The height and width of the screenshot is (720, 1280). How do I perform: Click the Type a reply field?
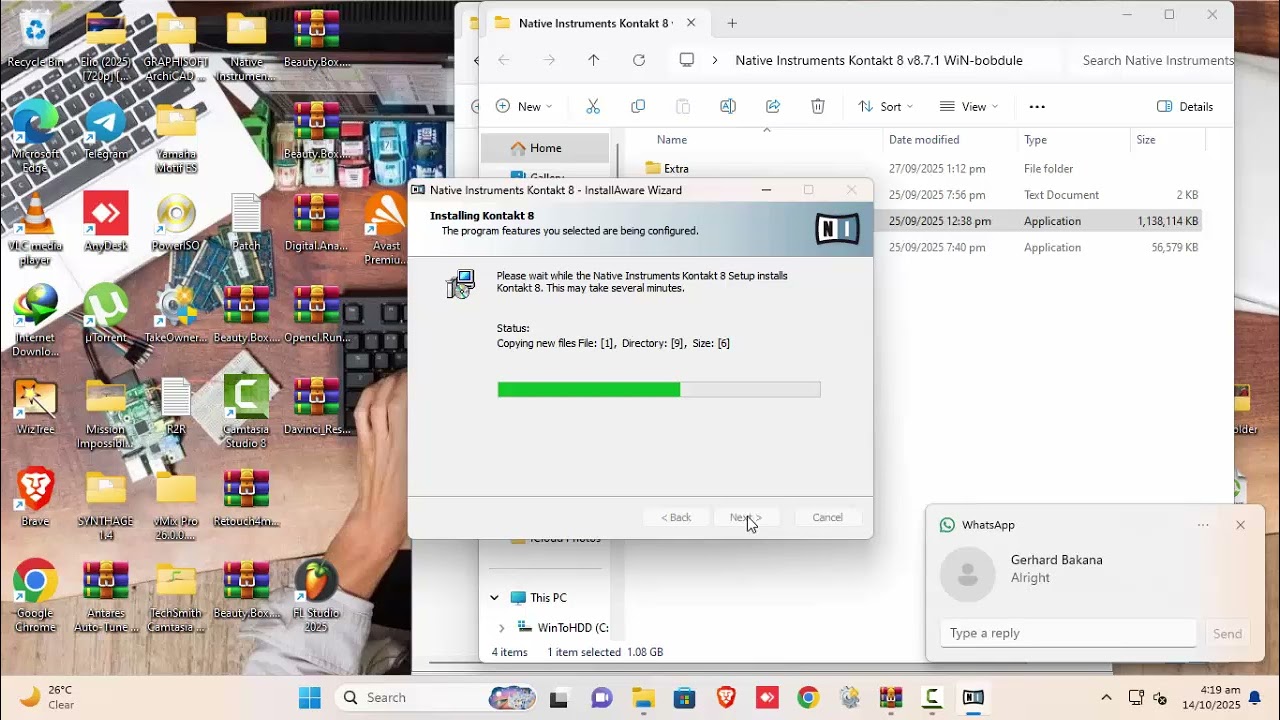point(1068,633)
